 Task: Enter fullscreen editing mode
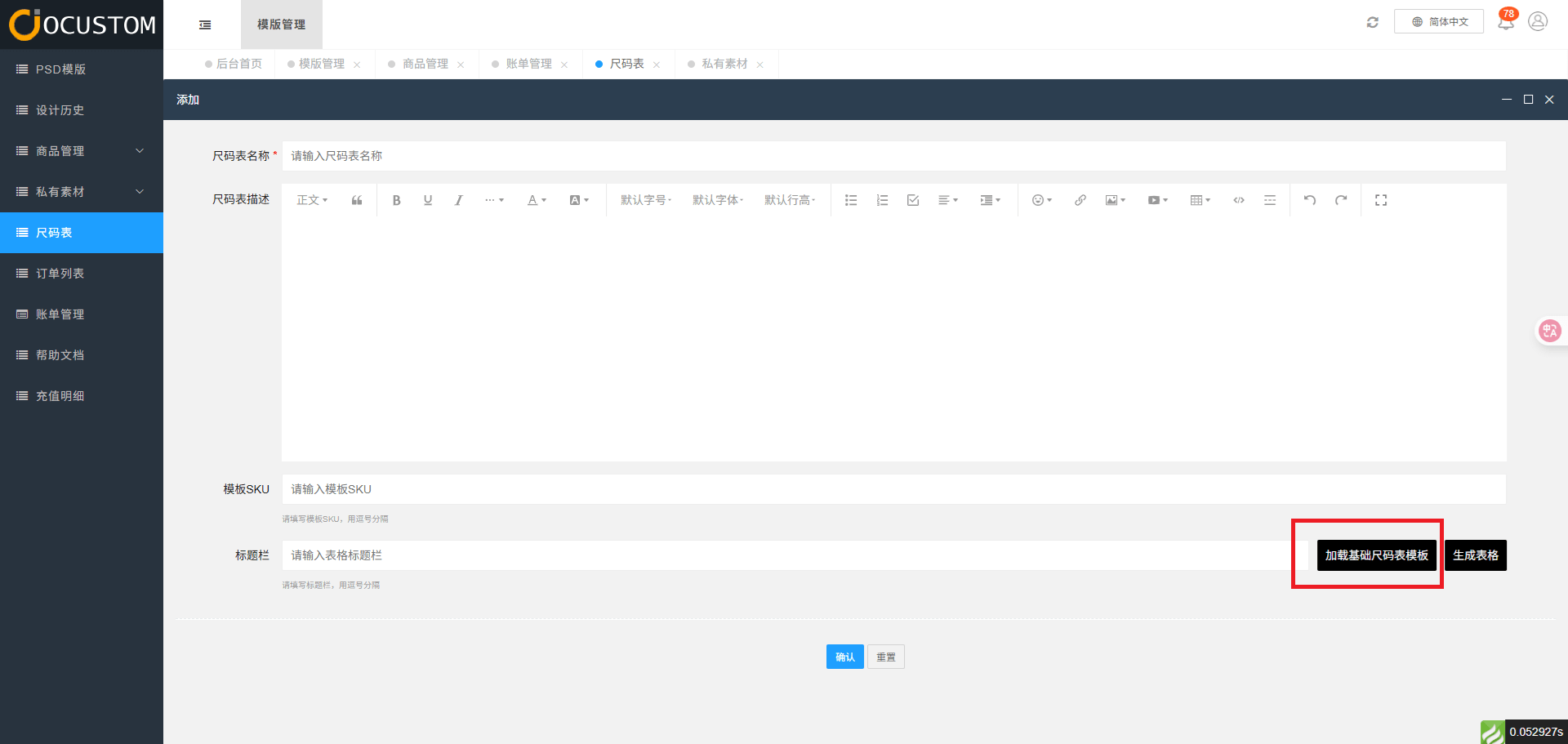click(1380, 200)
